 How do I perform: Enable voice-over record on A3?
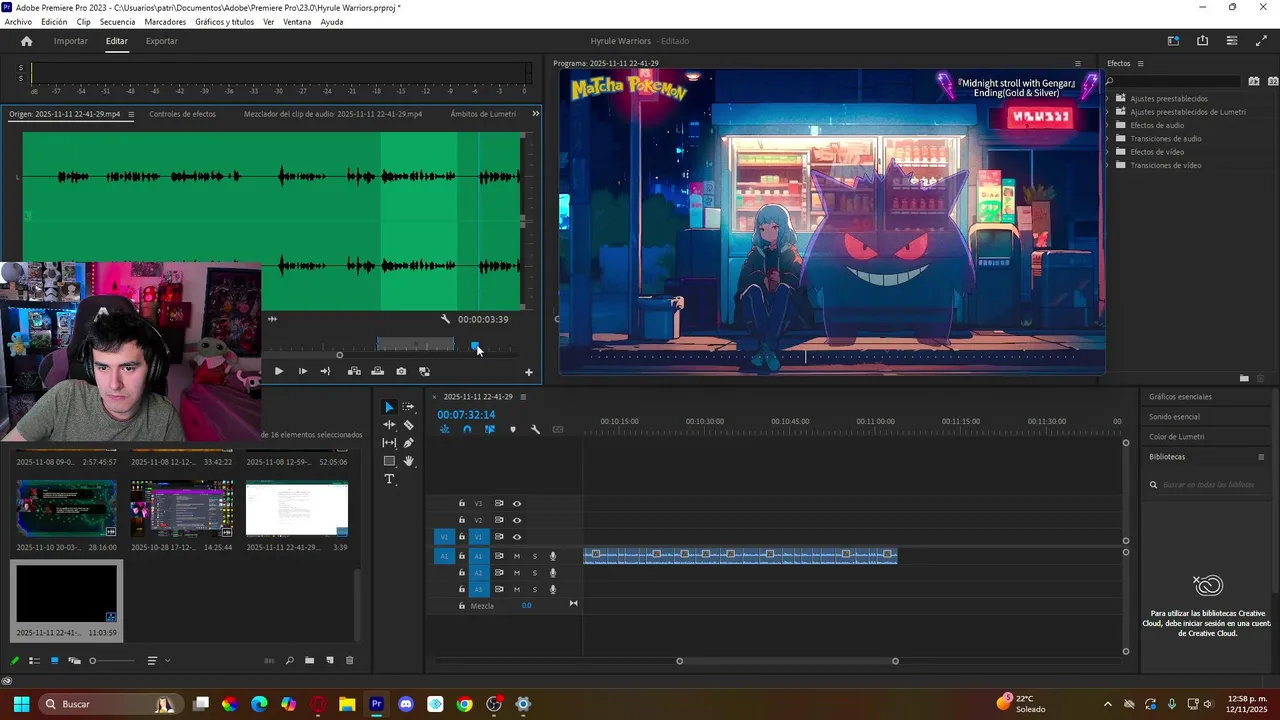click(553, 590)
